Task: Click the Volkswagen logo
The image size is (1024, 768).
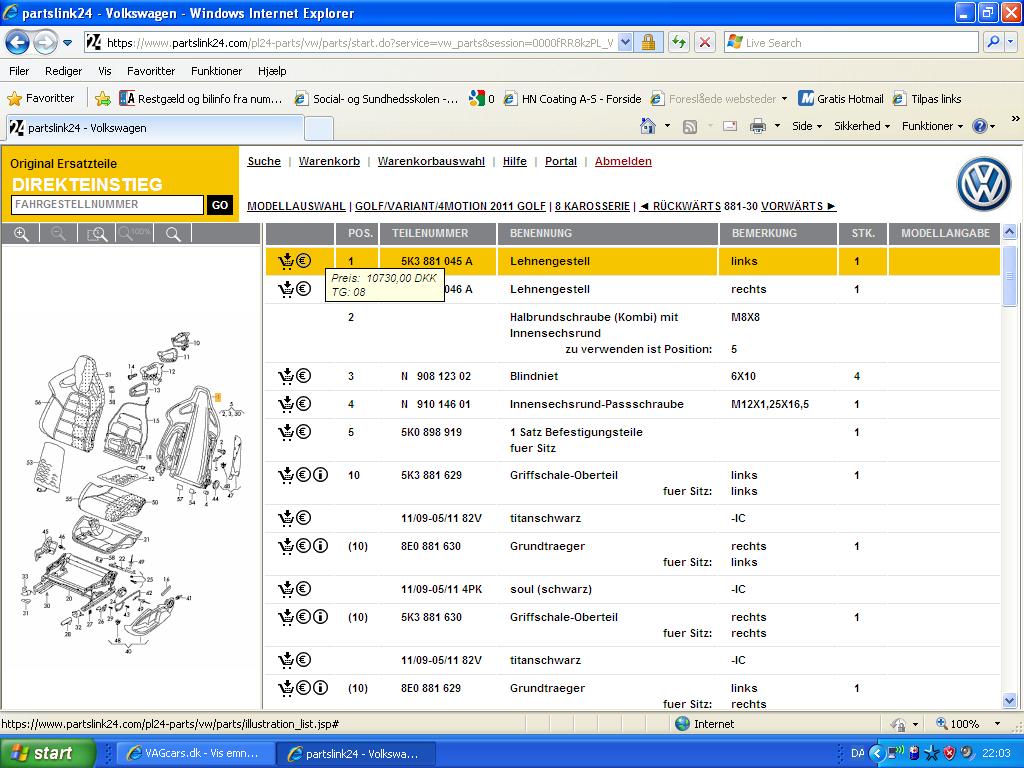Action: coord(984,184)
